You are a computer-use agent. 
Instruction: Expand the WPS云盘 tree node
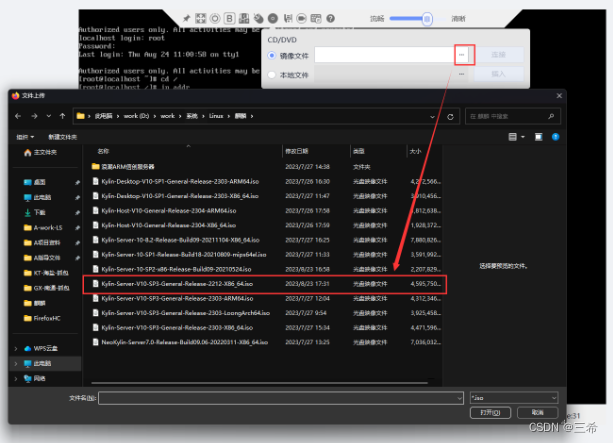pos(14,348)
